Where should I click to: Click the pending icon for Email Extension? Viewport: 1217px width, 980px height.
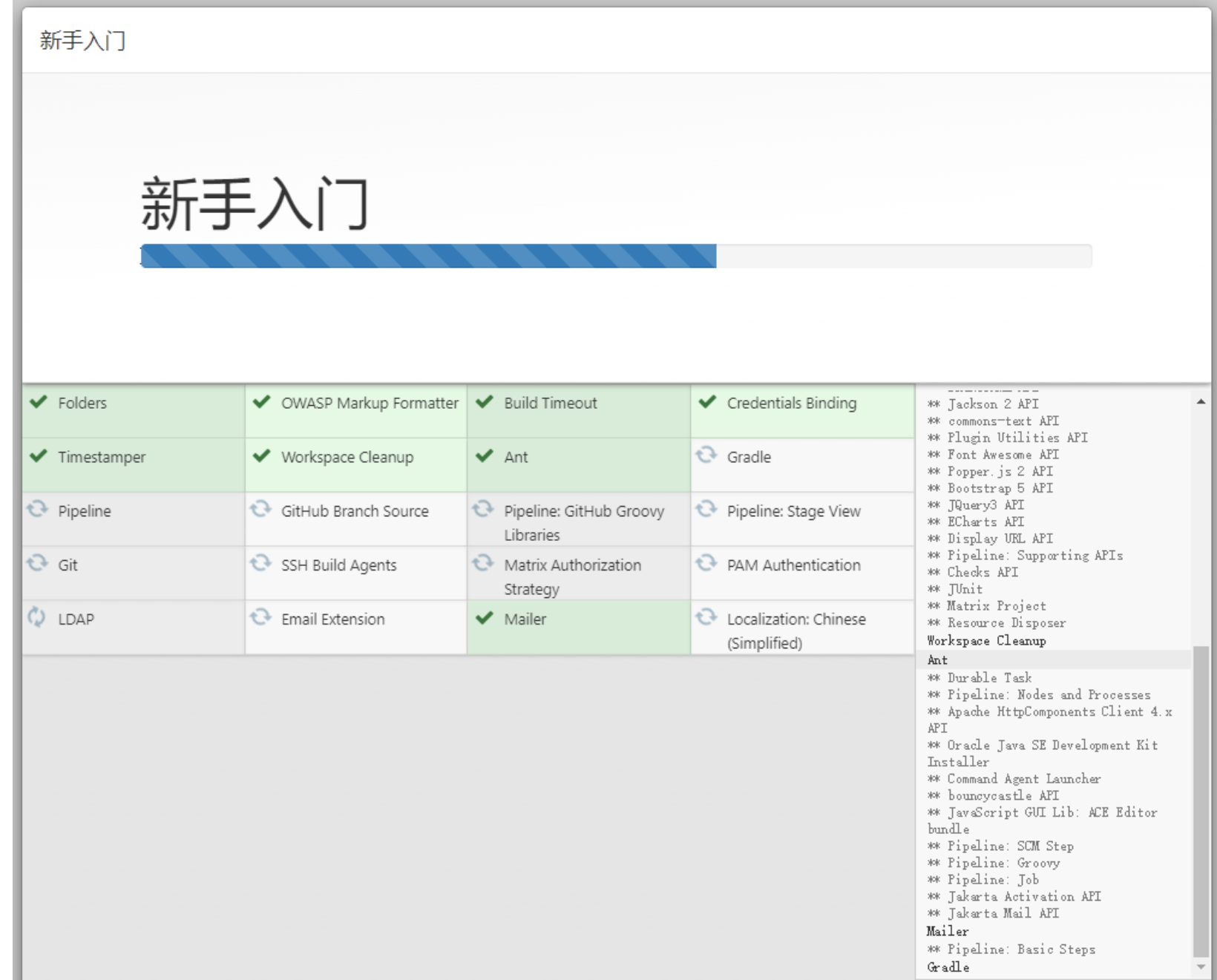click(x=260, y=616)
